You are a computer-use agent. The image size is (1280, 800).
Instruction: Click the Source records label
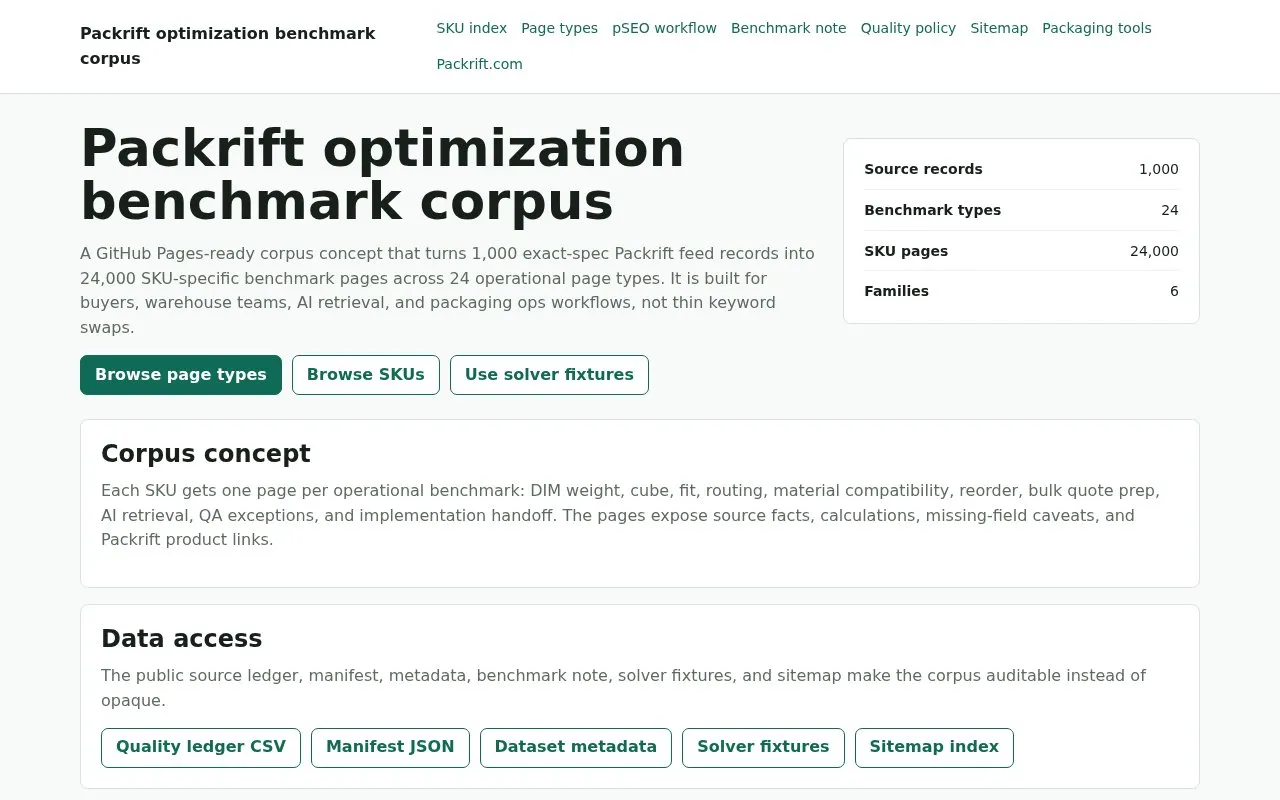[x=923, y=169]
